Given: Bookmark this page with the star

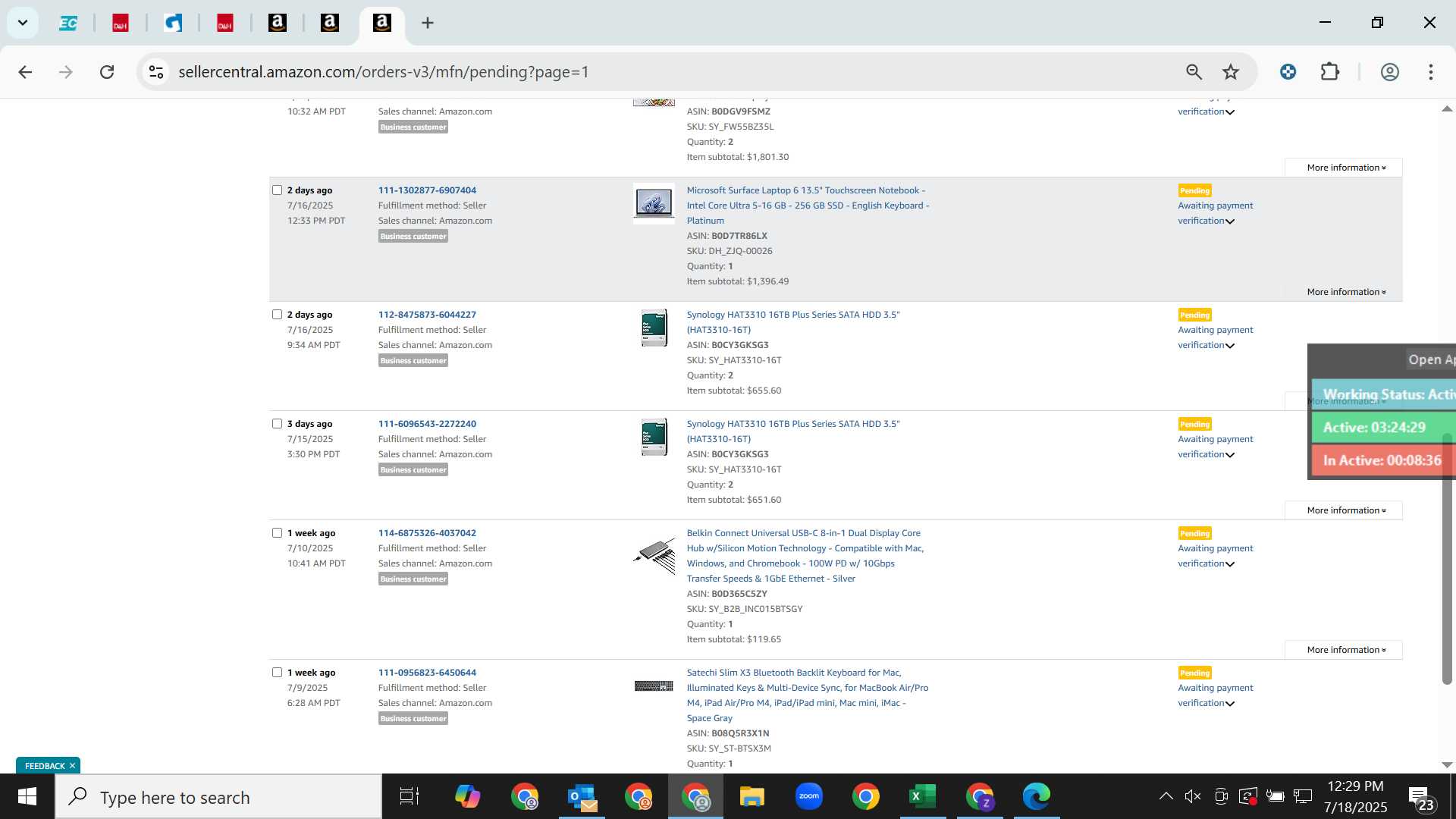Looking at the screenshot, I should [x=1231, y=72].
